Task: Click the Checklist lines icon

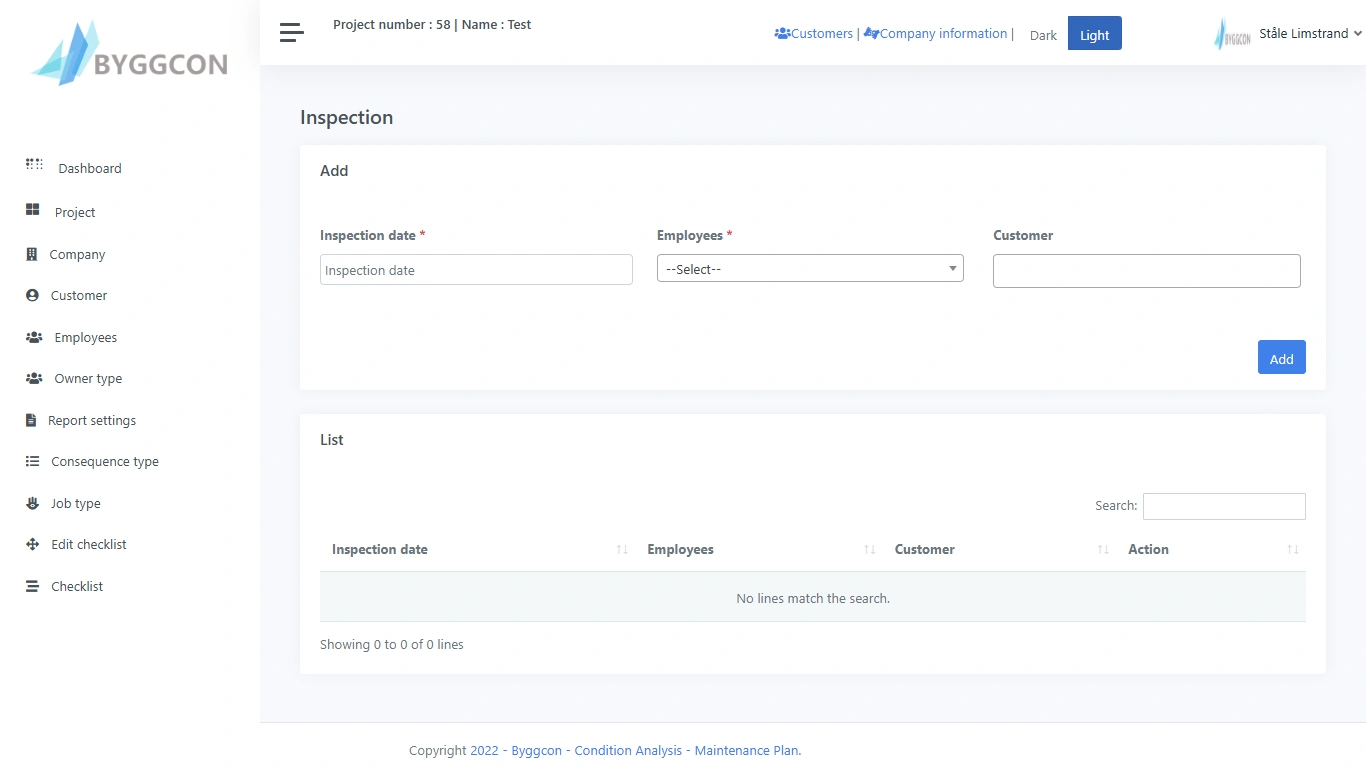Action: point(32,586)
